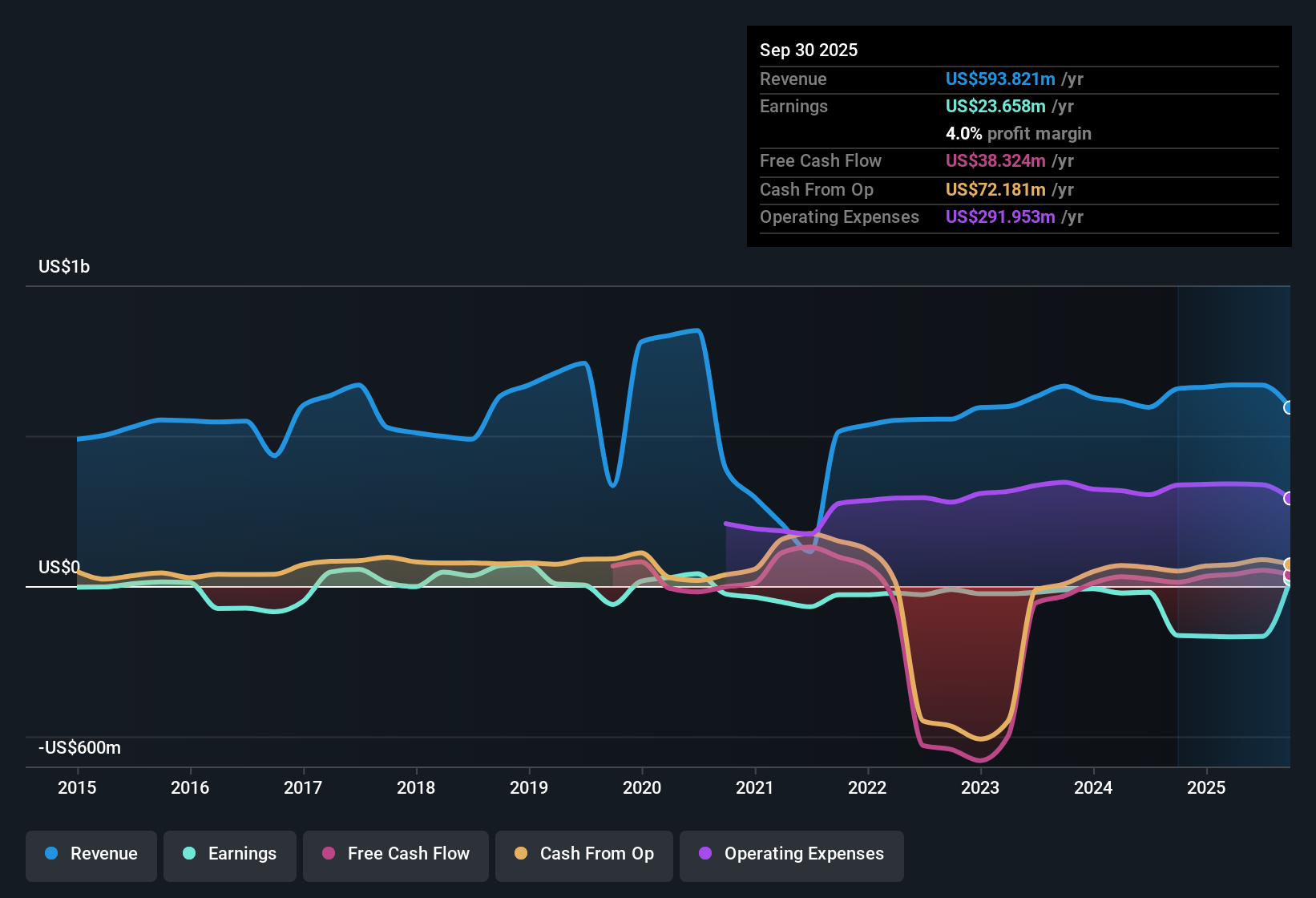Image resolution: width=1316 pixels, height=898 pixels.
Task: Click the US$593.821m revenue value
Action: point(1000,79)
